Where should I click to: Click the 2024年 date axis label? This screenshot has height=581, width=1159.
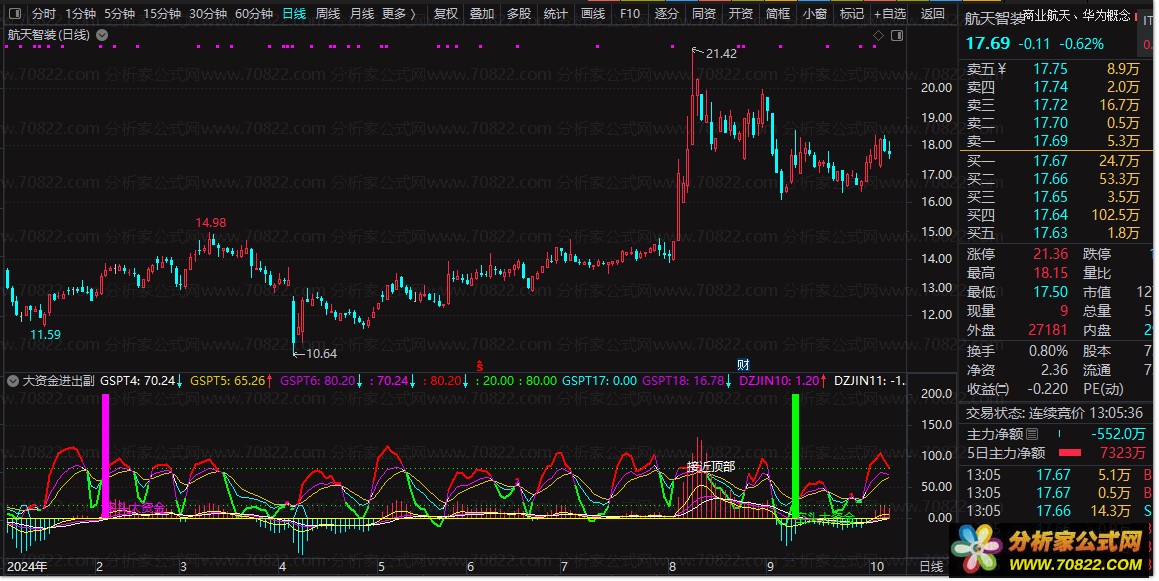27,567
